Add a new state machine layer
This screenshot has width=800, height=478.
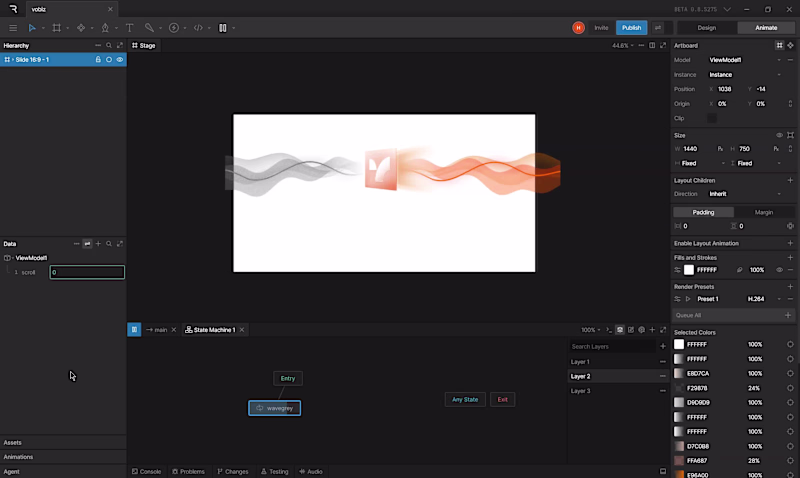point(663,346)
